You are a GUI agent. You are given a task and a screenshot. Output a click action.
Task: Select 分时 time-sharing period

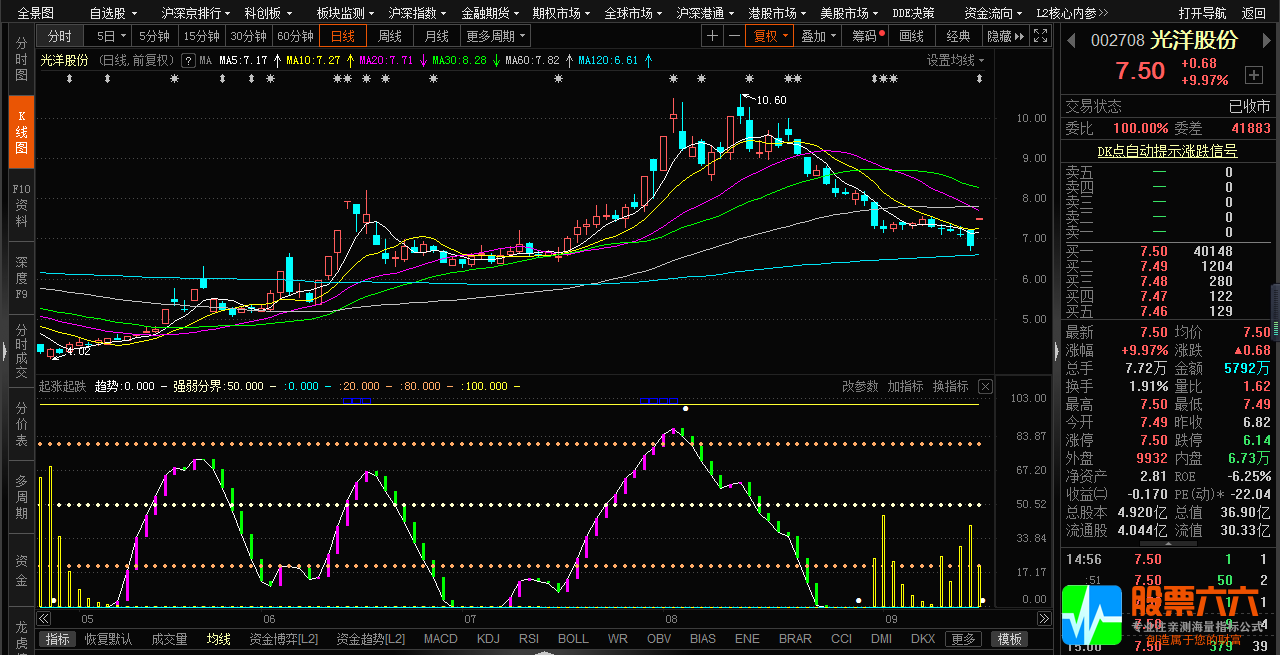click(x=60, y=36)
